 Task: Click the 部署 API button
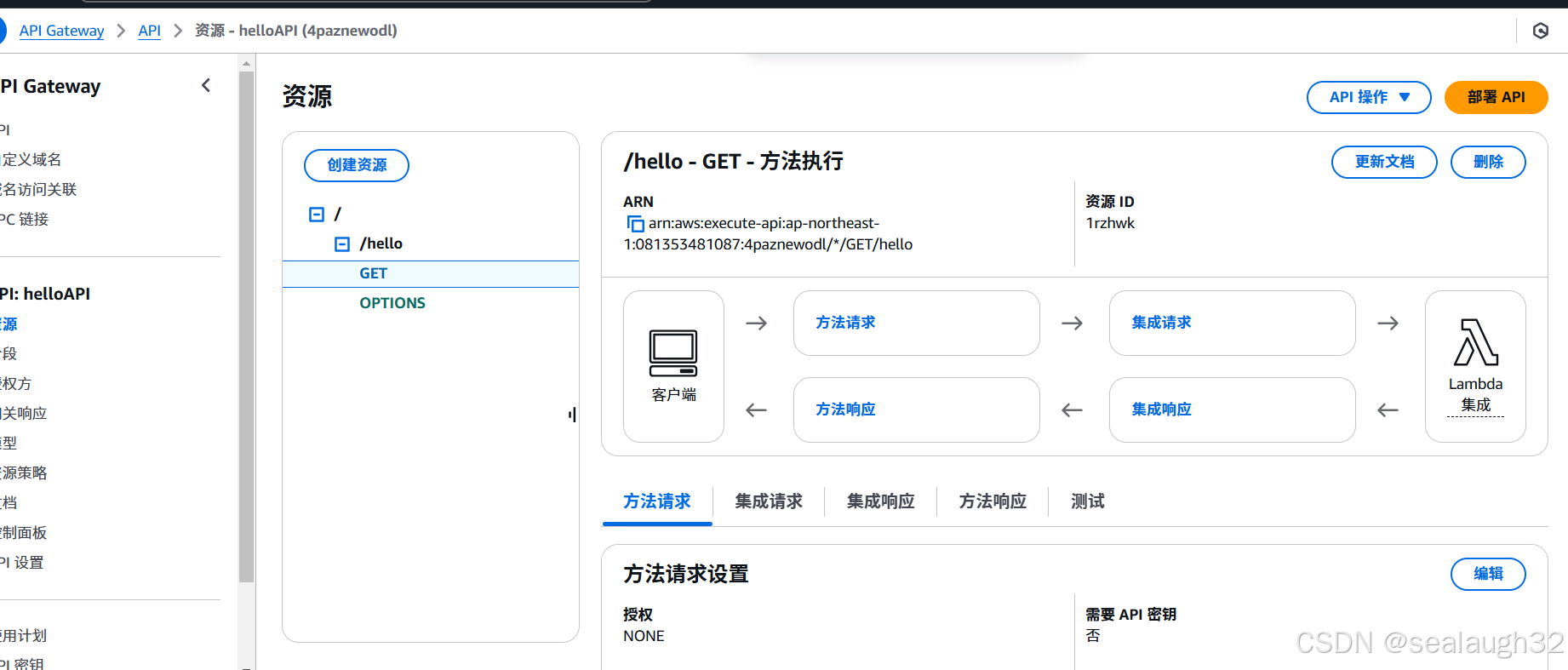1496,97
